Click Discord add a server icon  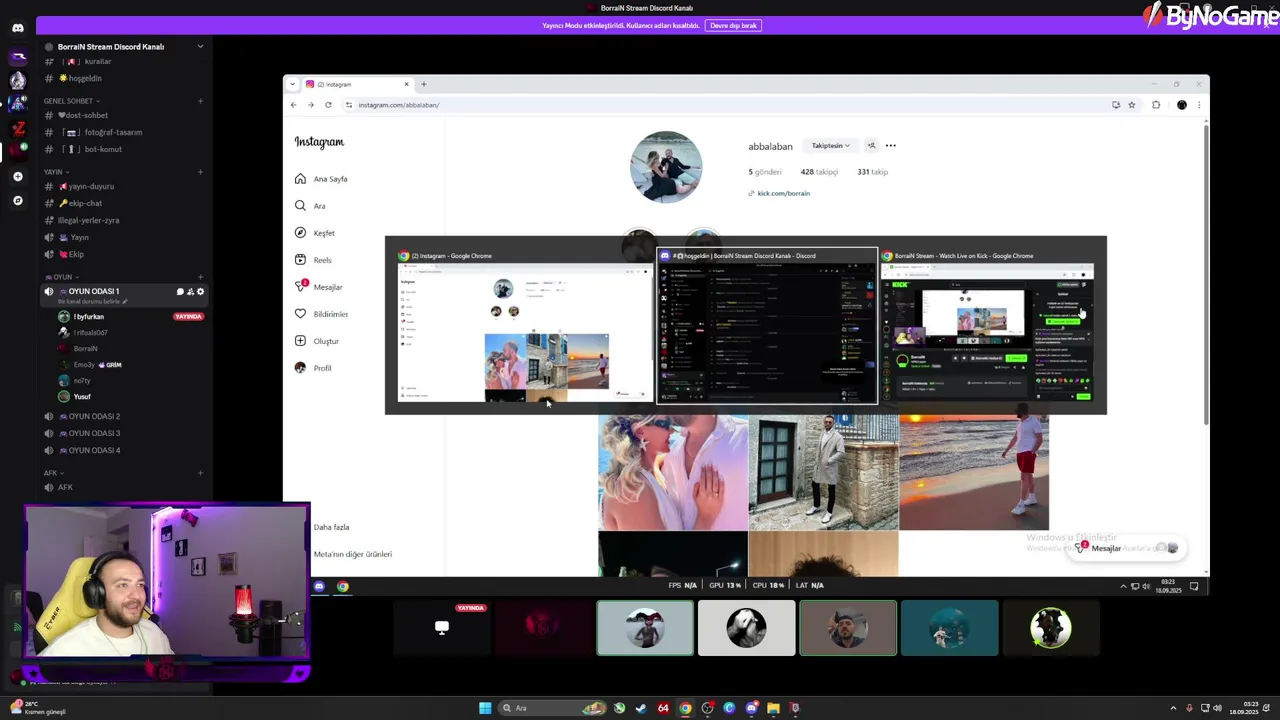(17, 176)
